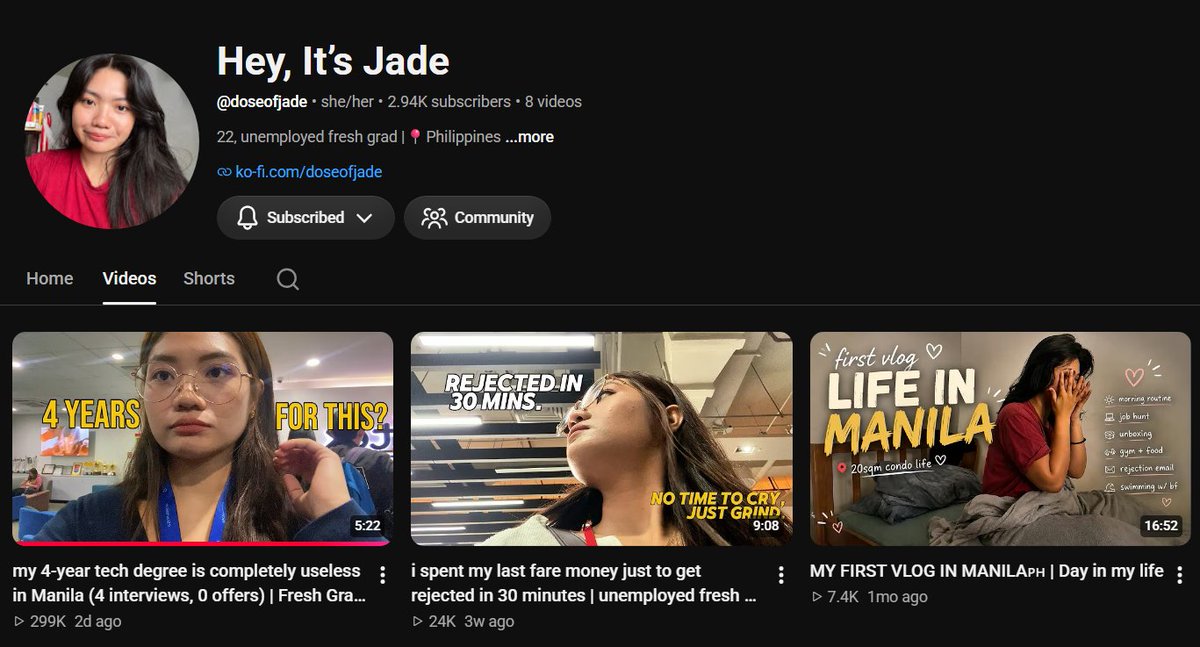Open more options for 4-year tech degree video
Image resolution: width=1200 pixels, height=647 pixels.
tap(382, 575)
